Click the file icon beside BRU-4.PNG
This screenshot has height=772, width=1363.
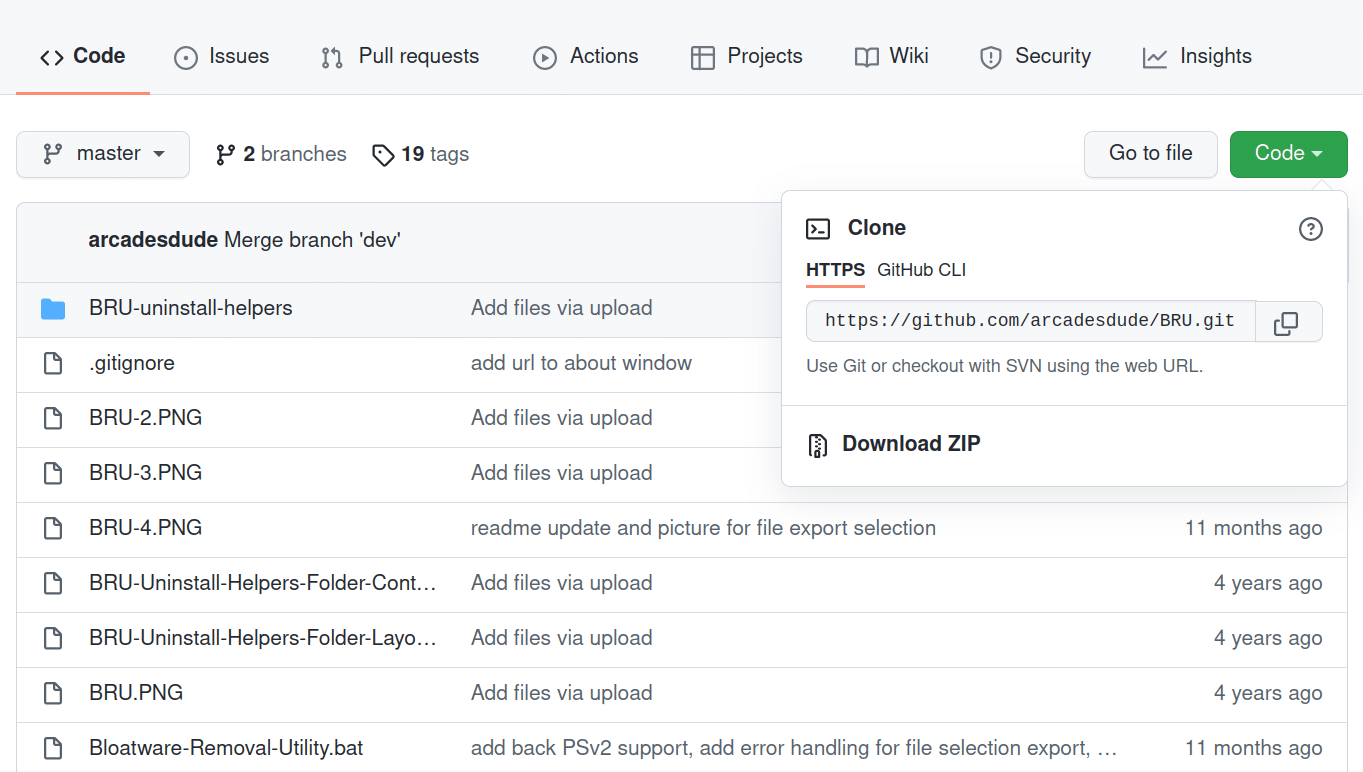pyautogui.click(x=53, y=528)
